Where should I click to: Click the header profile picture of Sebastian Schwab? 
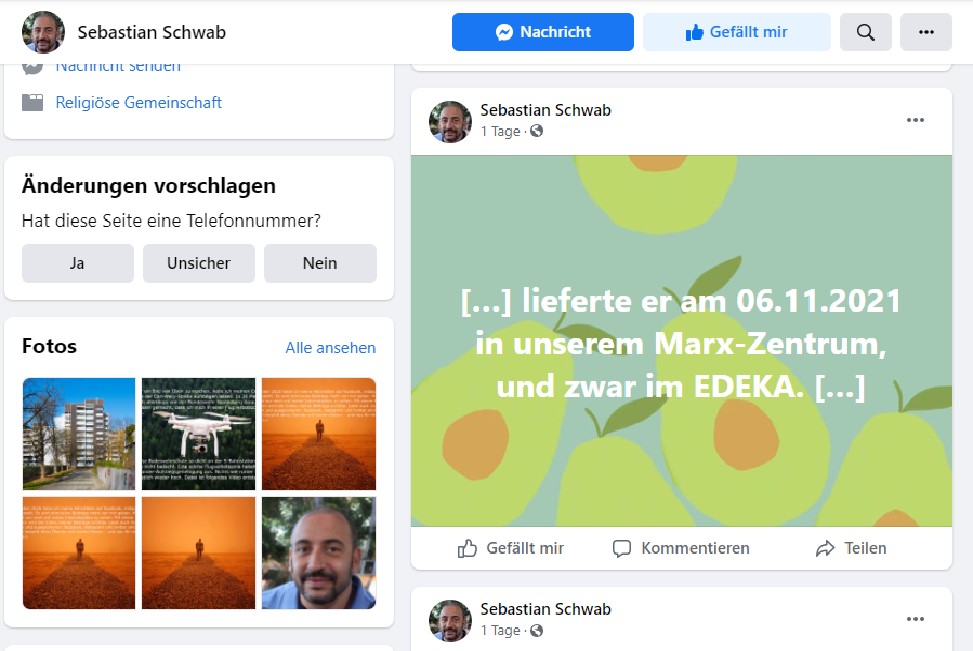click(43, 32)
